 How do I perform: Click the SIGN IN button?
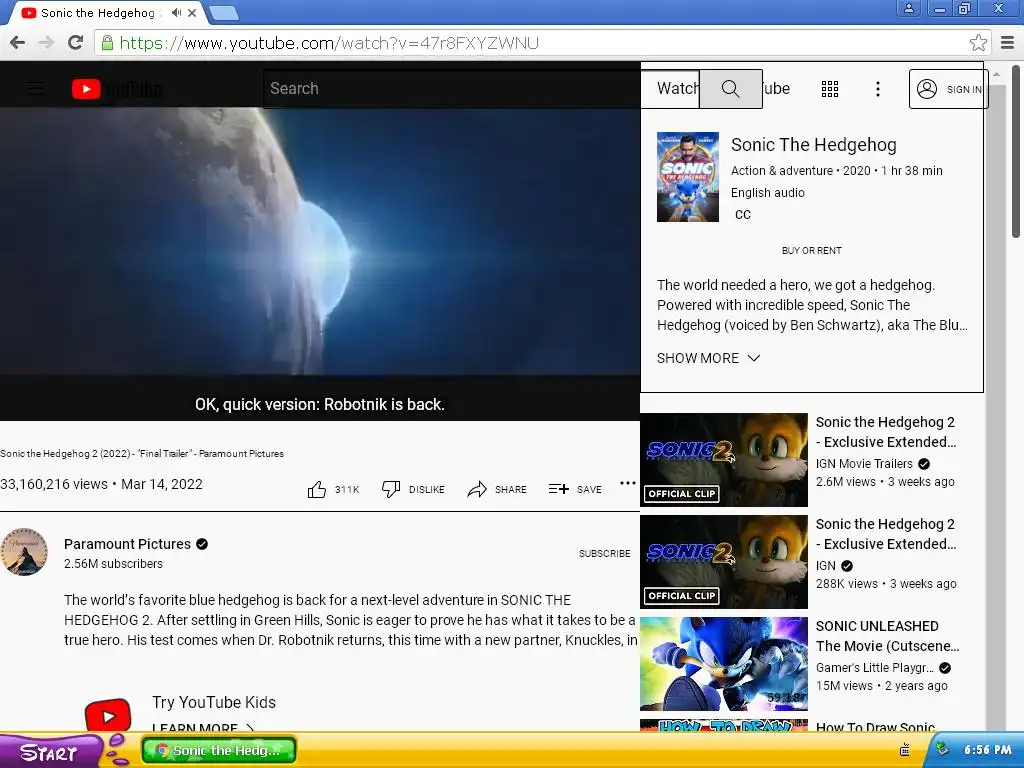(x=948, y=89)
